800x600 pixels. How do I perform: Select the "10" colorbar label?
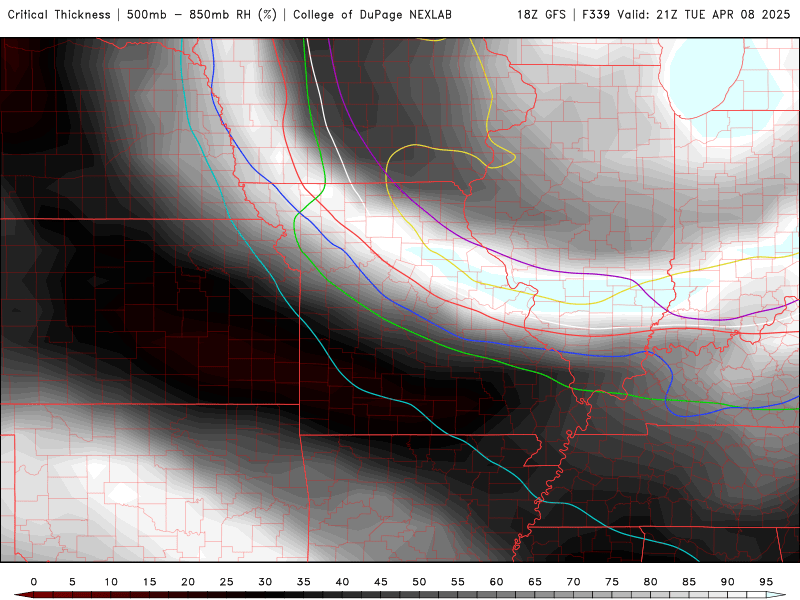(x=111, y=582)
